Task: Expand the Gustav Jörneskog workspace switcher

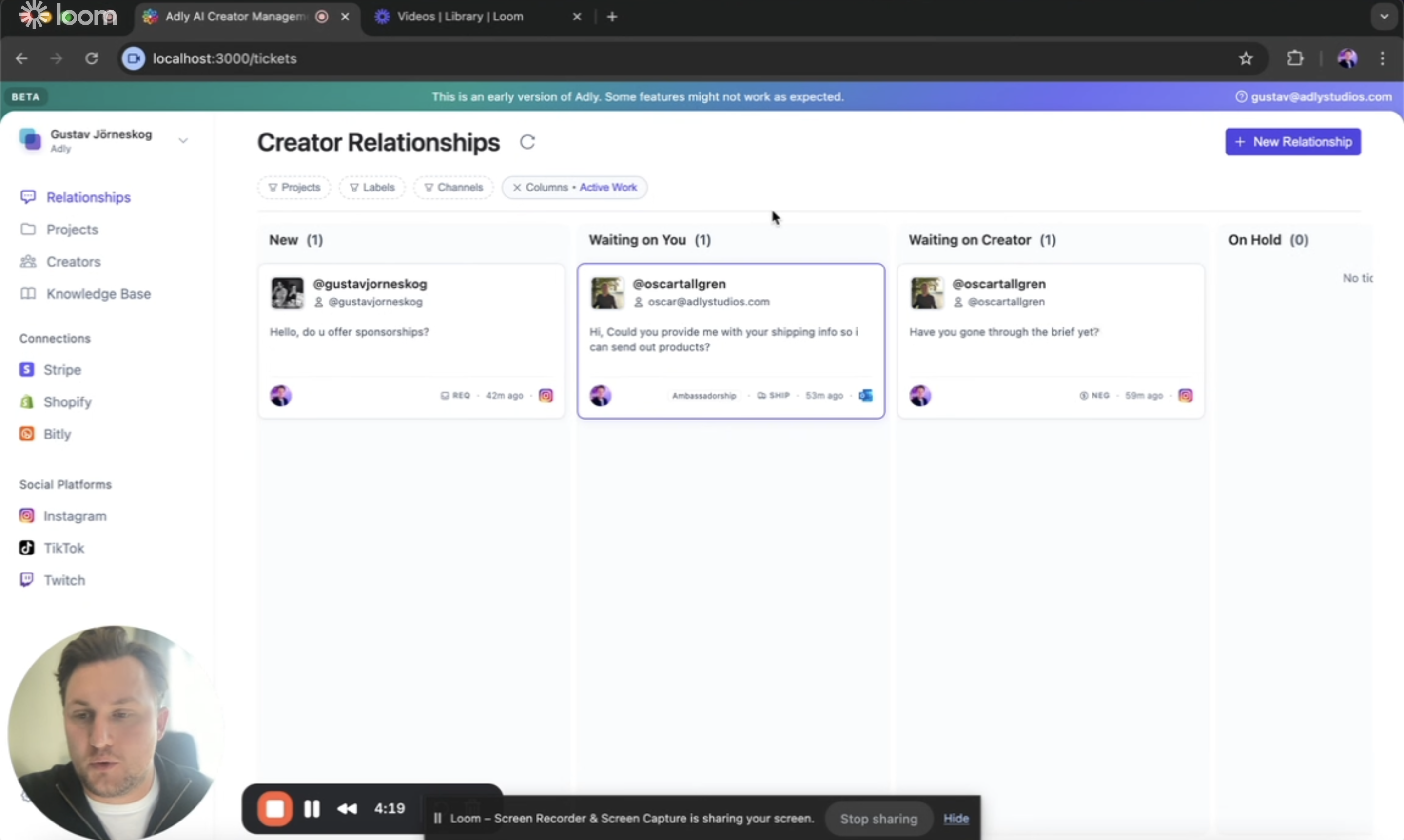Action: [104, 140]
